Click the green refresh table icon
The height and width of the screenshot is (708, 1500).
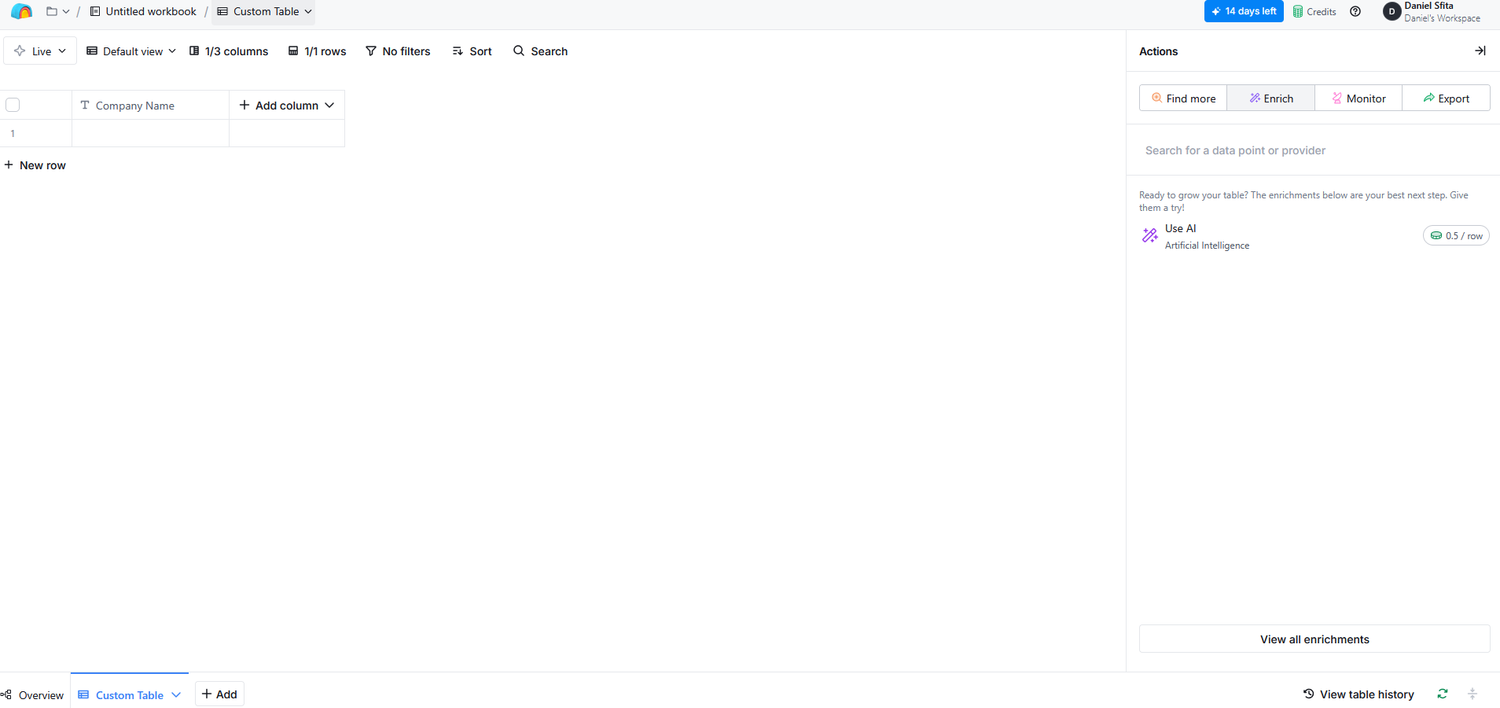click(x=1442, y=693)
